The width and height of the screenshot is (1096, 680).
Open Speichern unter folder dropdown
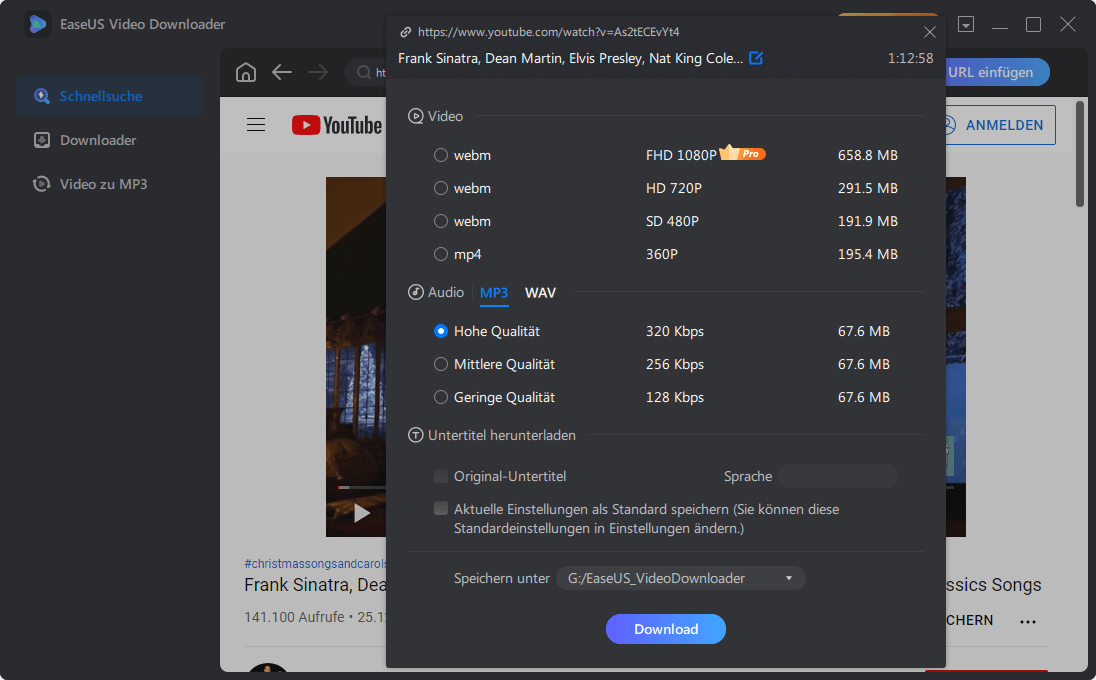pos(681,579)
